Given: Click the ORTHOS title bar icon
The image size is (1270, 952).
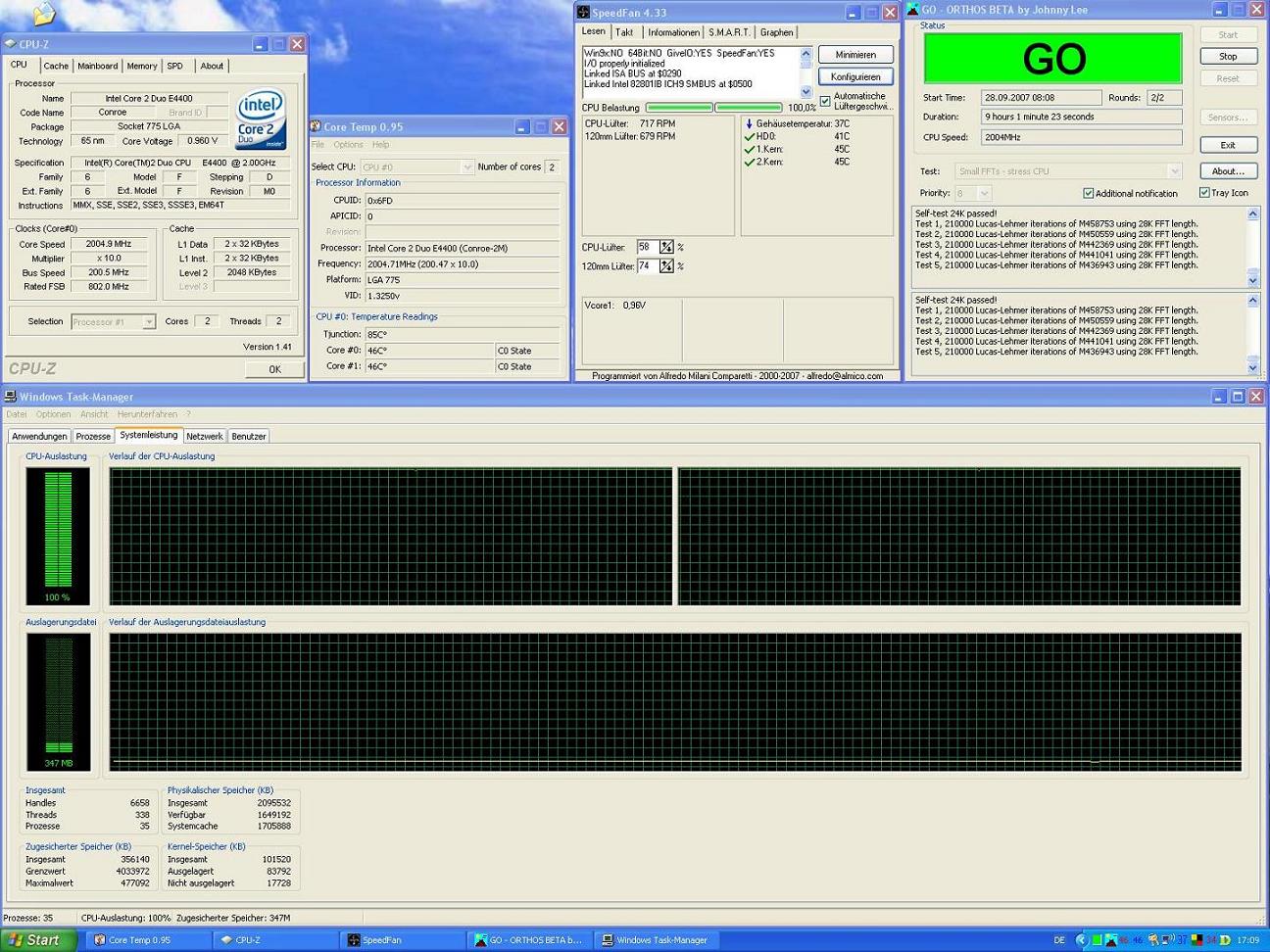Looking at the screenshot, I should pyautogui.click(x=912, y=10).
